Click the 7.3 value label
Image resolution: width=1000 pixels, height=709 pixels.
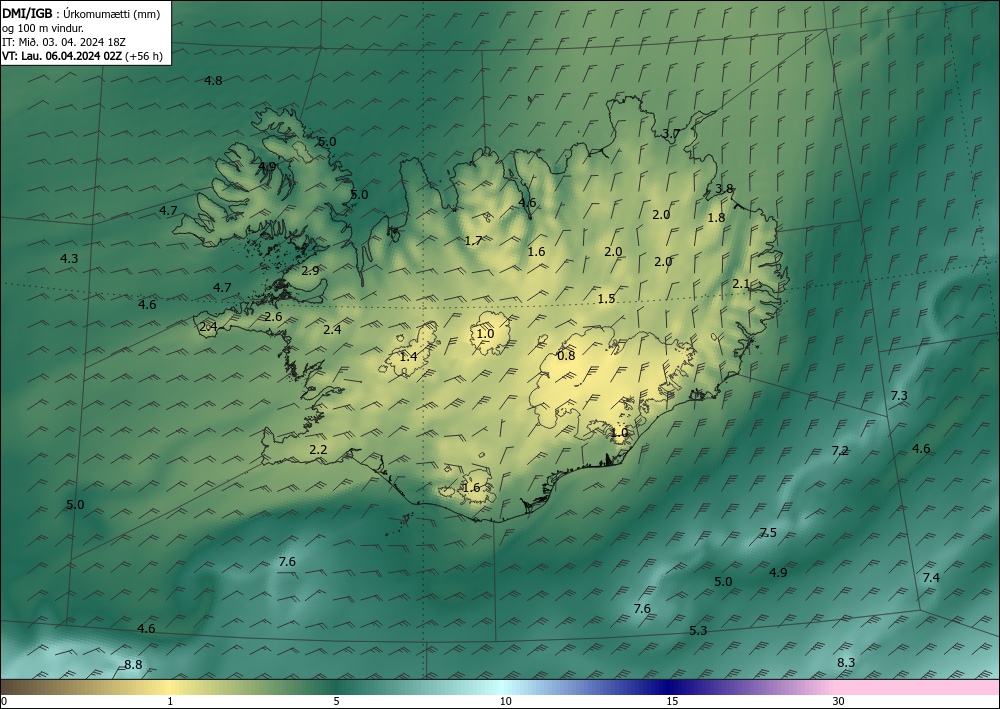899,396
